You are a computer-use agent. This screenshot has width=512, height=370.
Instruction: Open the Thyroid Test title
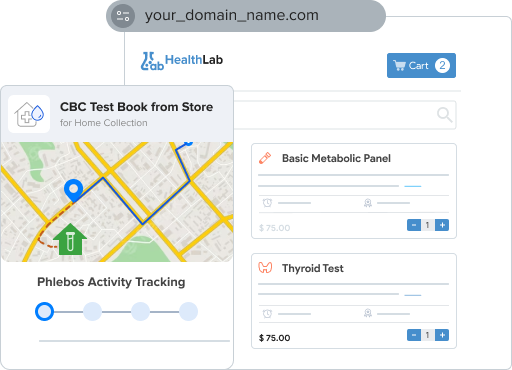point(313,268)
